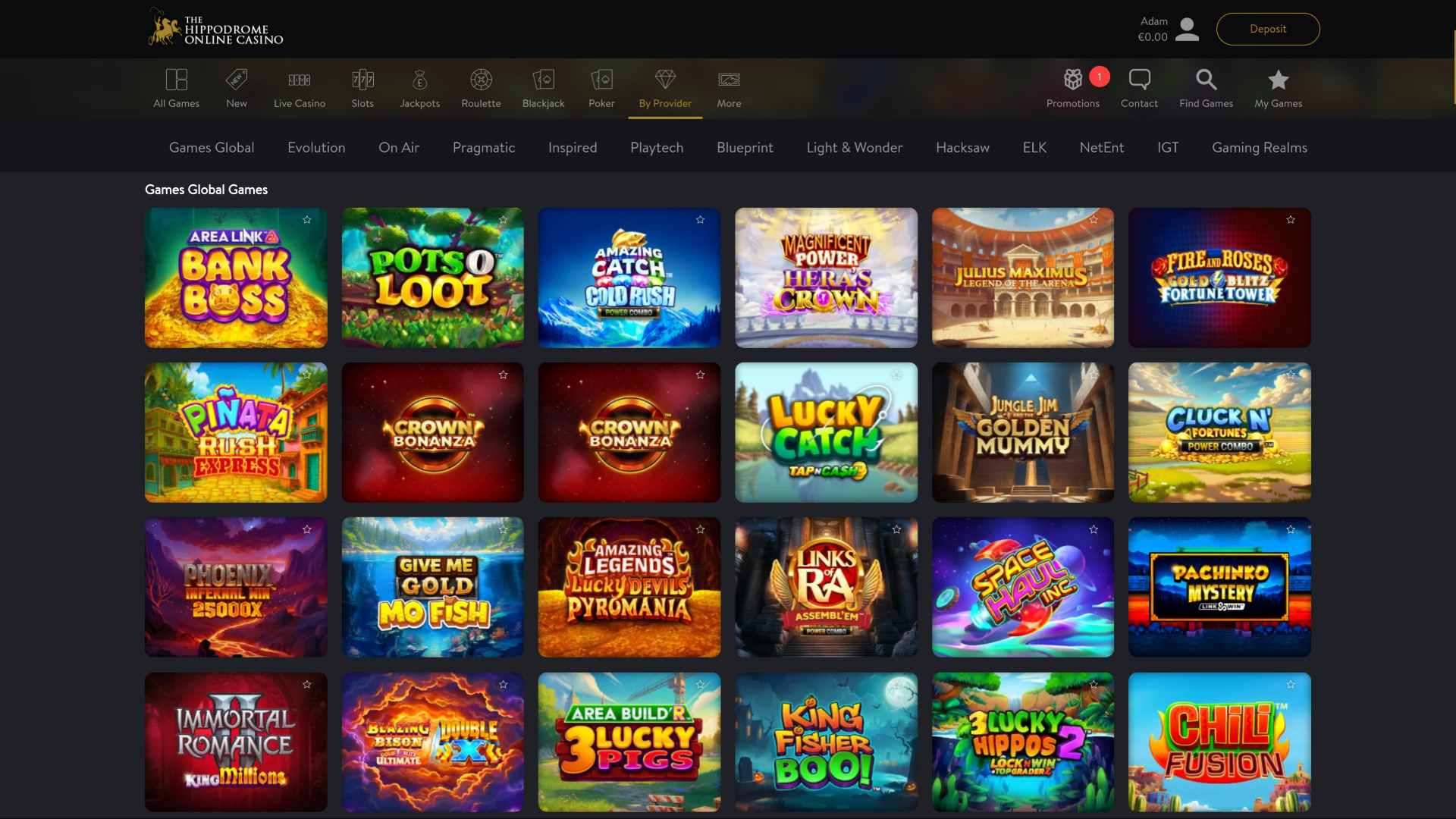Favorite the Bank Boss game star
This screenshot has height=819, width=1456.
(x=308, y=220)
